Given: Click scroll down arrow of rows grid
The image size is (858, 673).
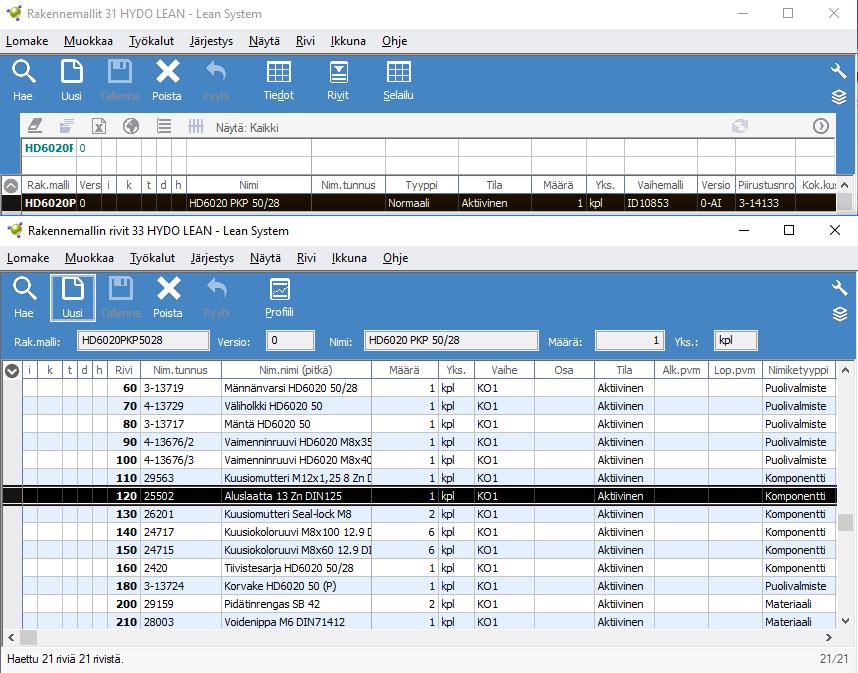Looking at the screenshot, I should (x=845, y=621).
